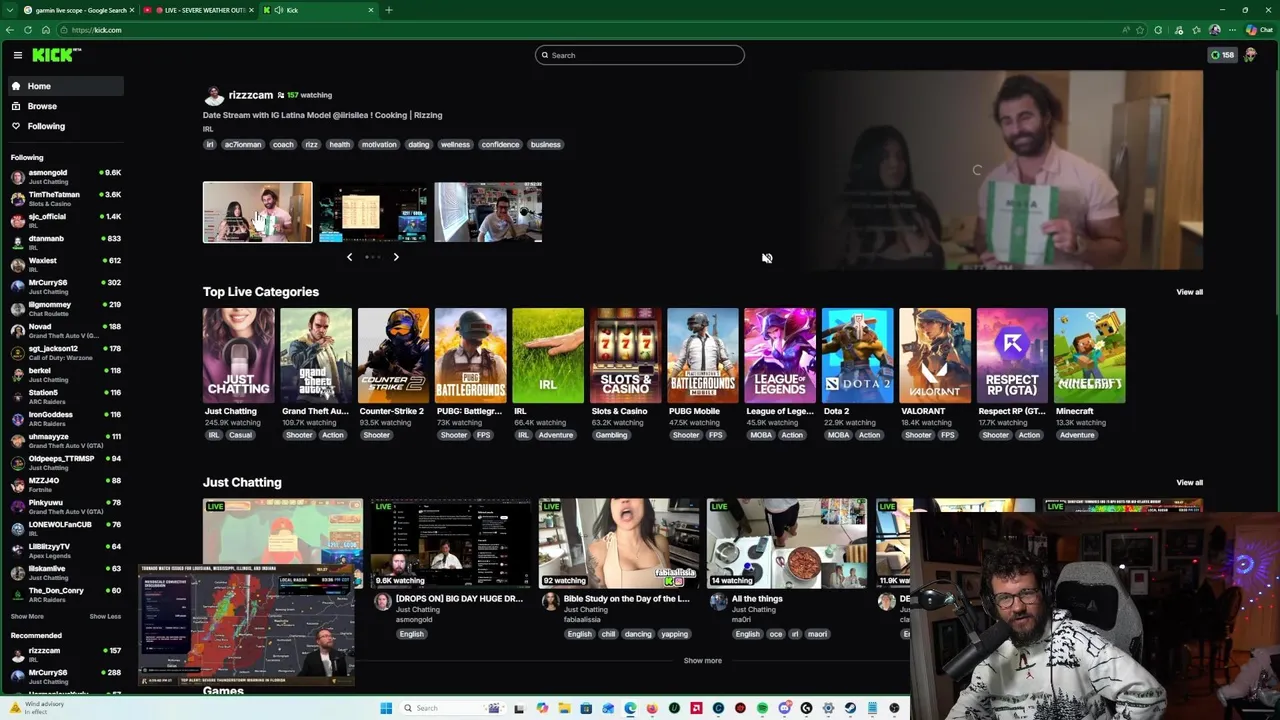Open the Kick hamburger sidebar menu
The image size is (1280, 720).
coord(17,55)
